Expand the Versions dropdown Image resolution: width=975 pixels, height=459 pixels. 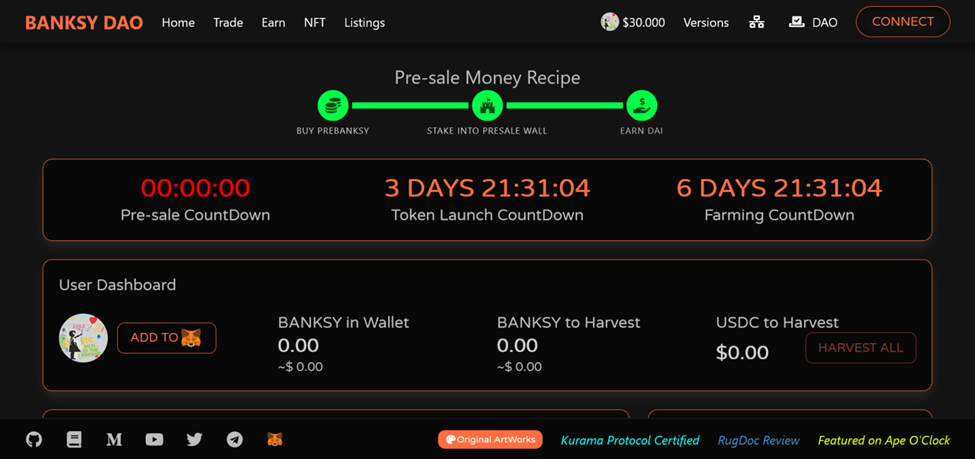pos(706,22)
